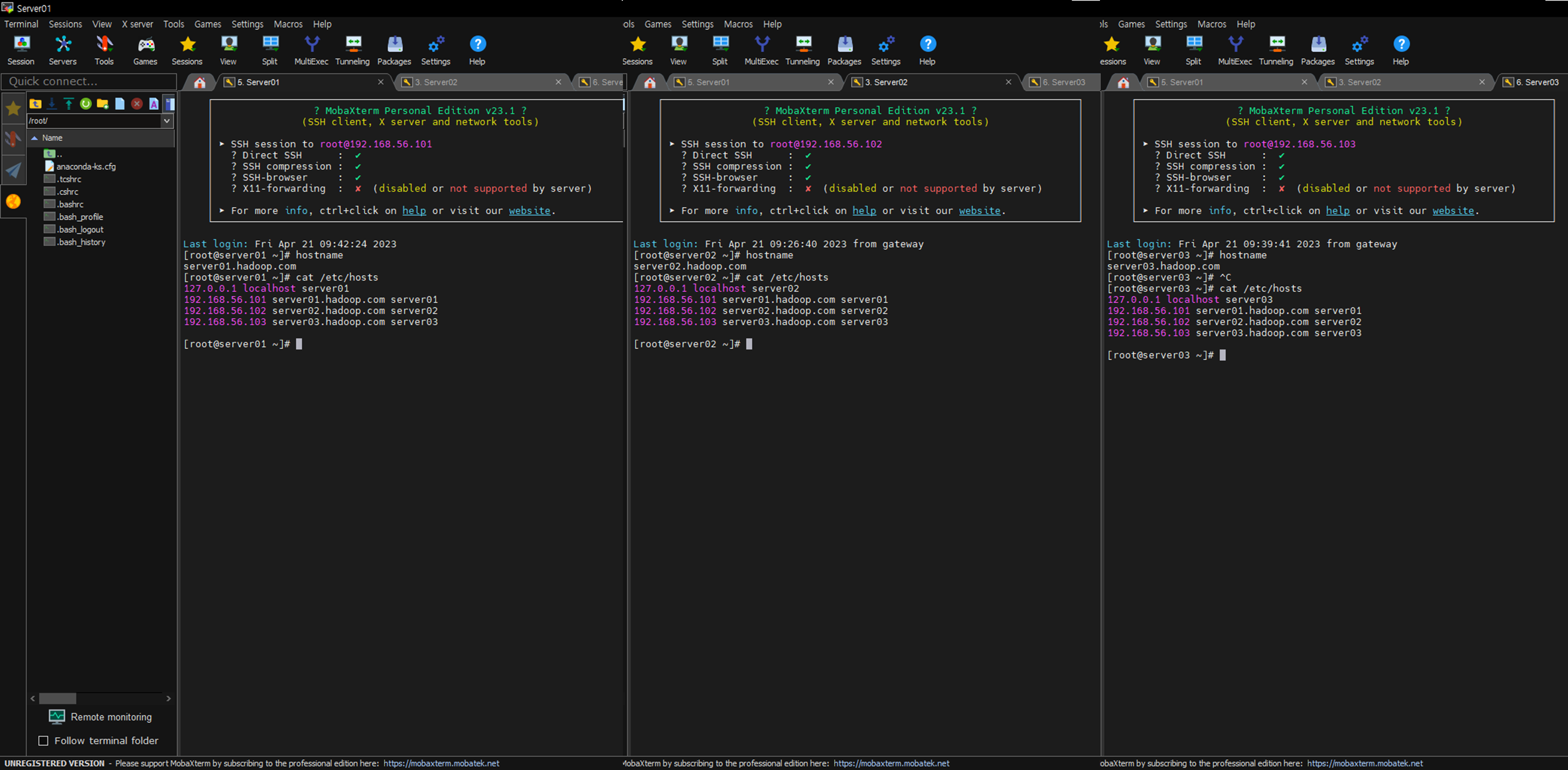Click the red delete icon in the SFTP toolbar
Viewport: 1568px width, 770px height.
coord(137,104)
